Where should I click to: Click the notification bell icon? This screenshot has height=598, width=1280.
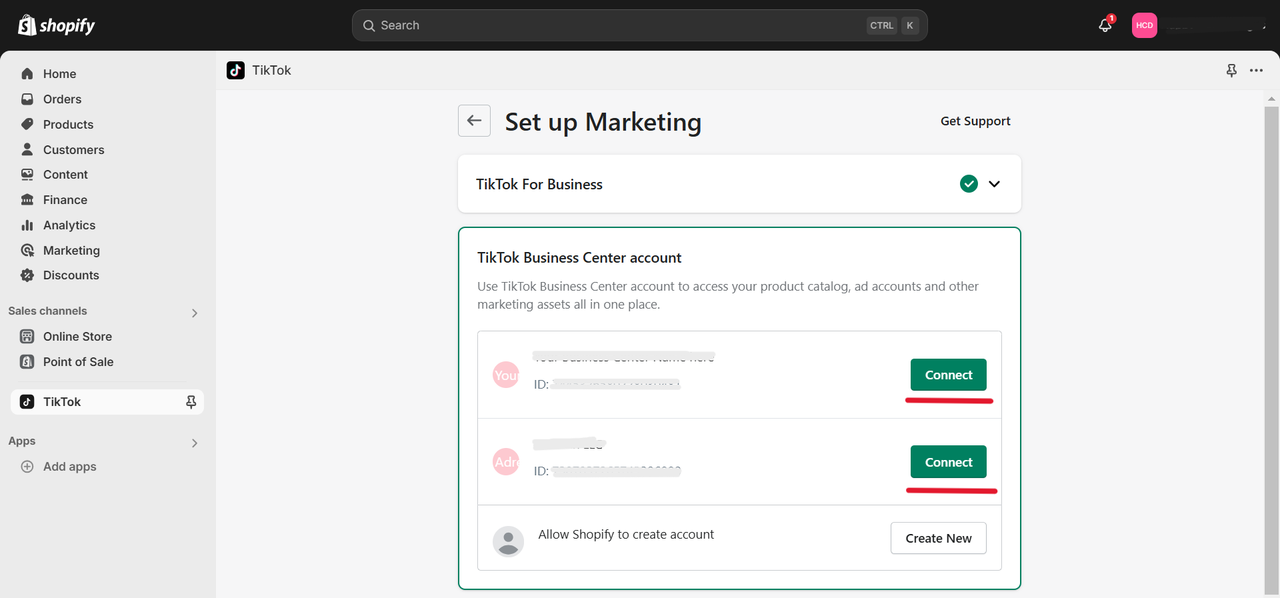1105,26
